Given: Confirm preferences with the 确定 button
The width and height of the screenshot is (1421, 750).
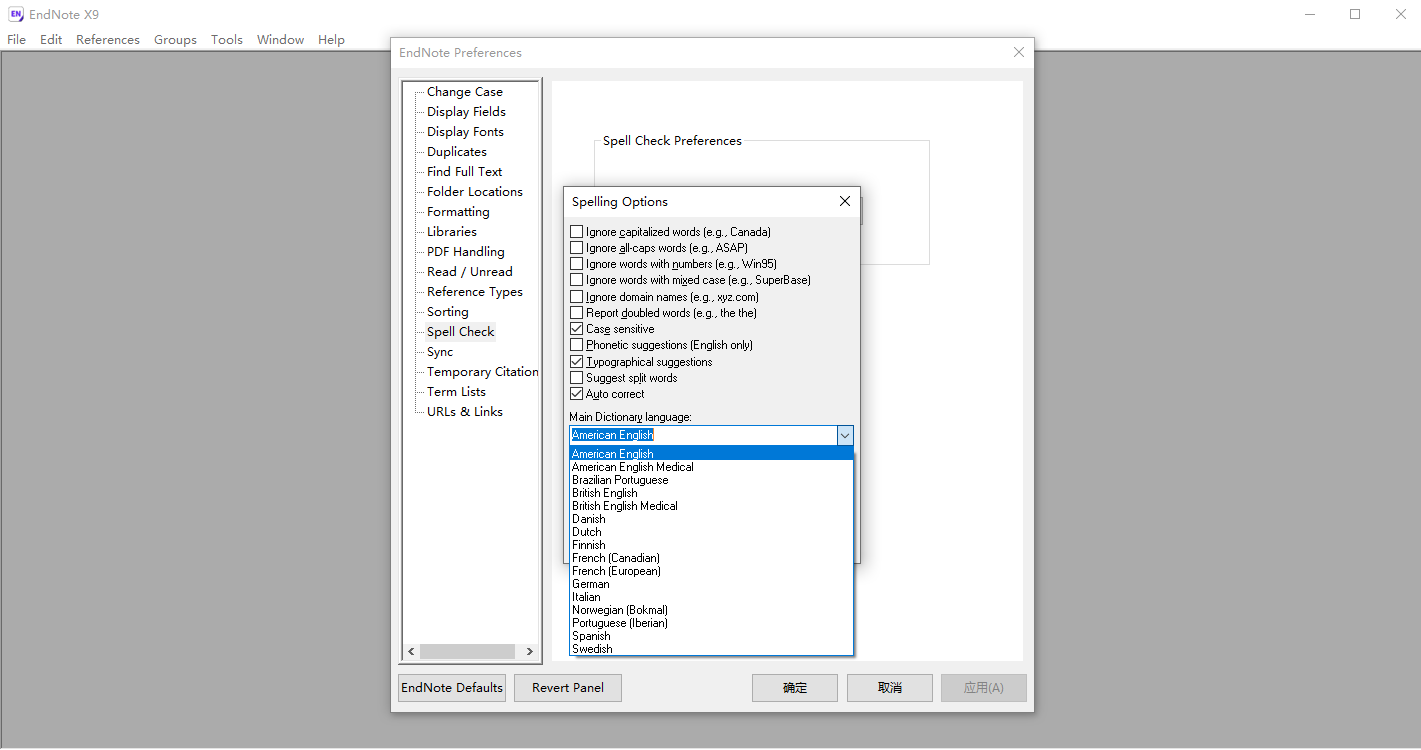Looking at the screenshot, I should click(x=795, y=688).
